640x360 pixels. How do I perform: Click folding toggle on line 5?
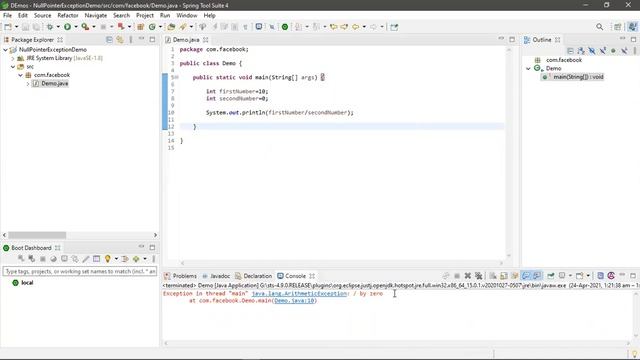[x=176, y=77]
